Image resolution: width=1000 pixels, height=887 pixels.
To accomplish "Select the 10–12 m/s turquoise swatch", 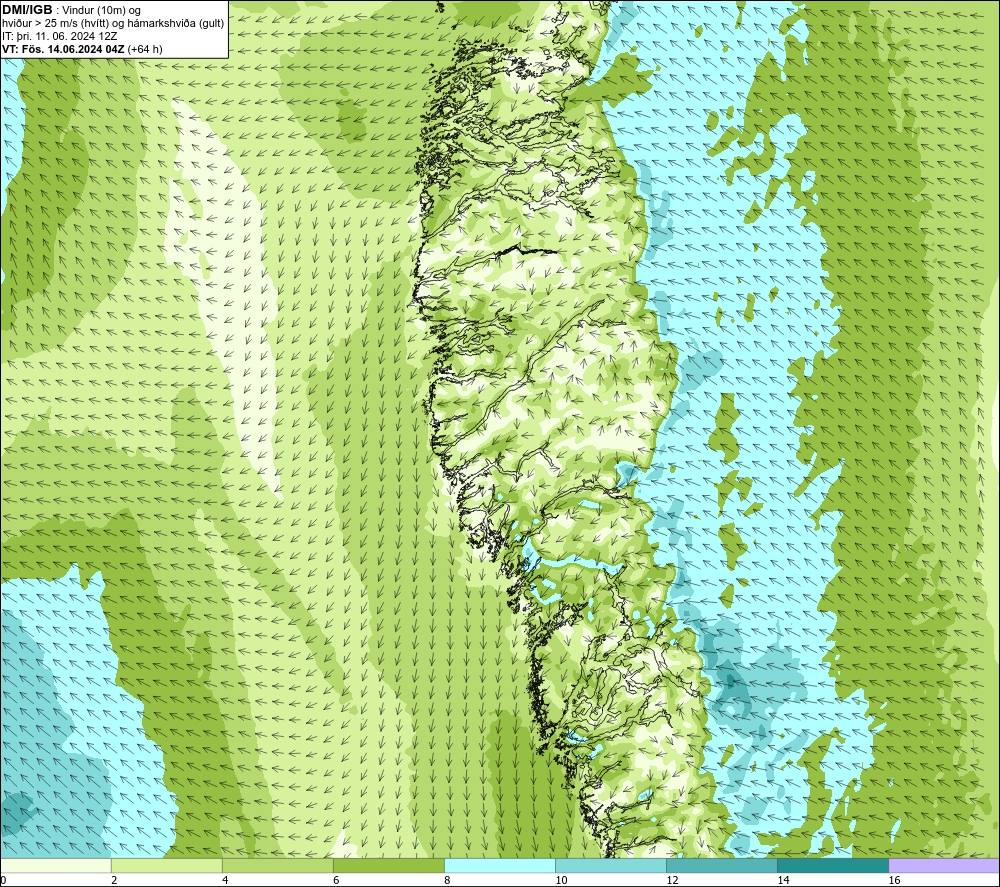I will (x=611, y=865).
